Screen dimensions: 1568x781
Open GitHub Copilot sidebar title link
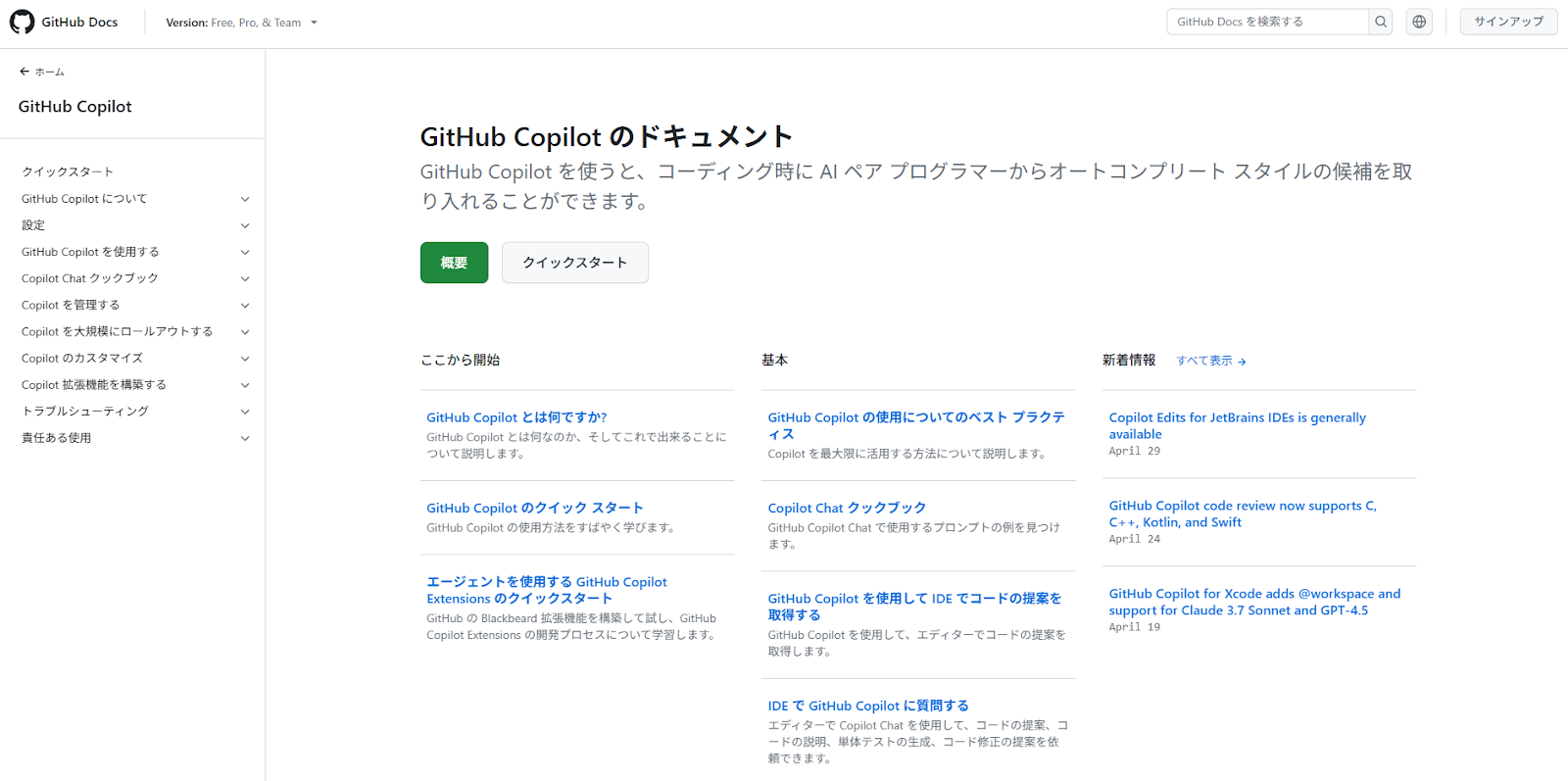(x=74, y=107)
